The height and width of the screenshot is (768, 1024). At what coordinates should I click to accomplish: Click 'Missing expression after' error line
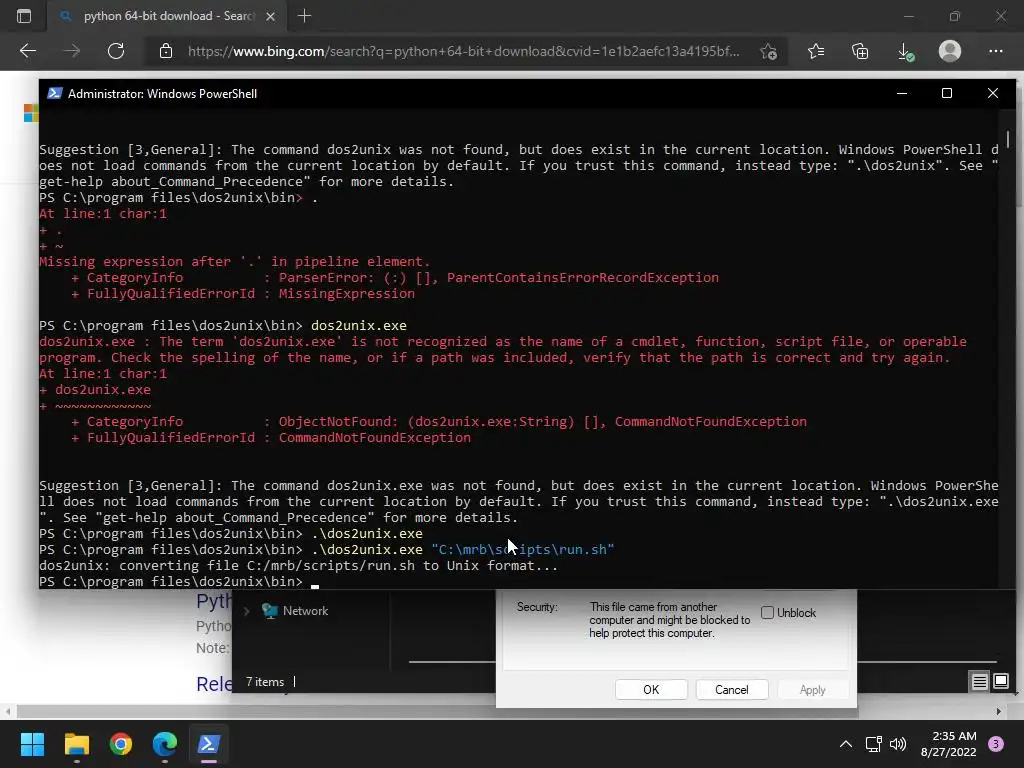(234, 261)
